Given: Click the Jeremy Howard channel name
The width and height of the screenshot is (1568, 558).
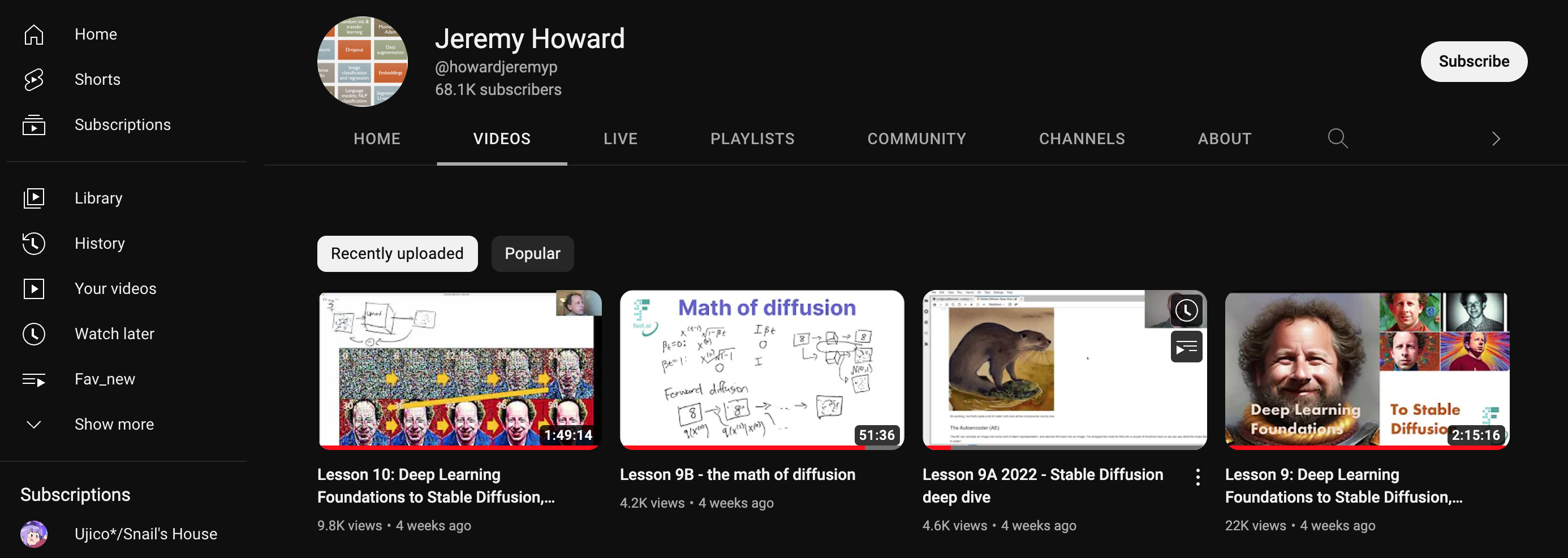Looking at the screenshot, I should [x=529, y=38].
